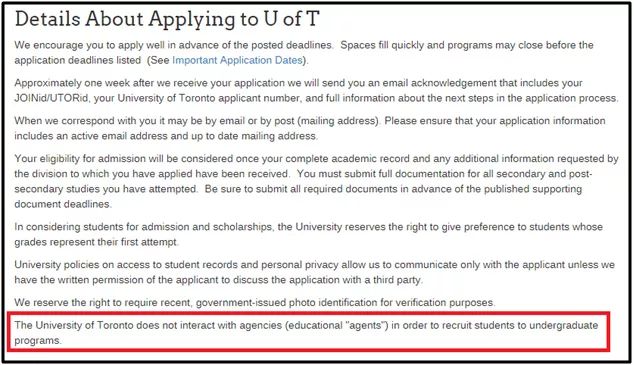Open the Important Application Dates link
Image resolution: width=634 pixels, height=365 pixels.
click(x=237, y=60)
